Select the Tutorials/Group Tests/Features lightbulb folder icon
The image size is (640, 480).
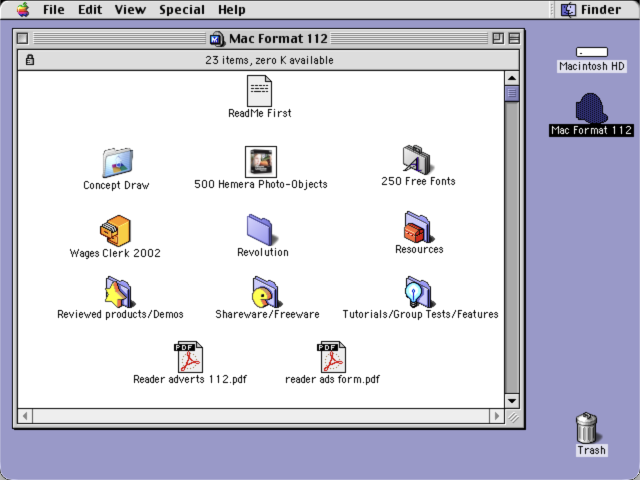pyautogui.click(x=418, y=292)
